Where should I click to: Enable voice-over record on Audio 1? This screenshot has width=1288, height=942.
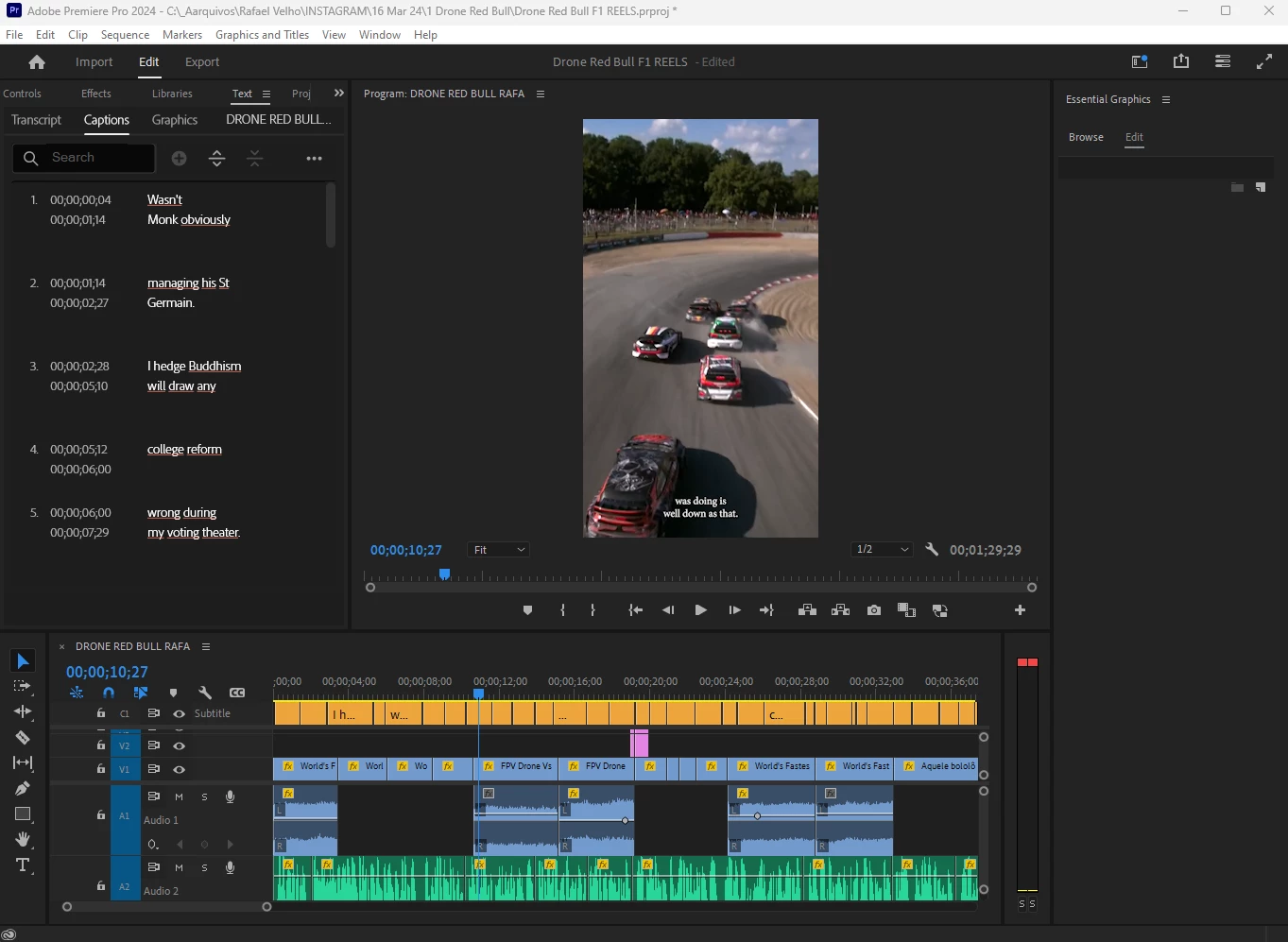[x=230, y=796]
